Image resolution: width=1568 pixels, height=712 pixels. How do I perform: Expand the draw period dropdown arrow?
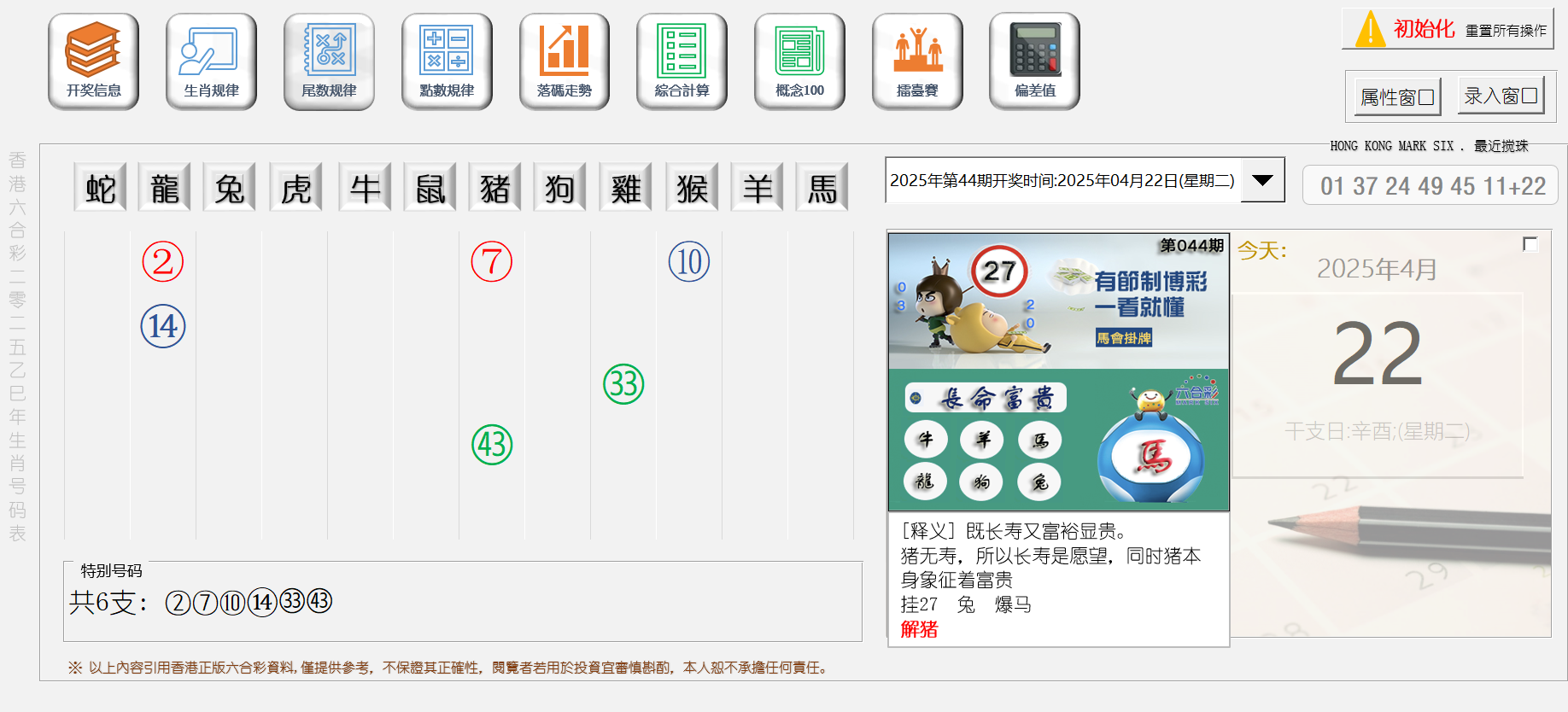click(1262, 180)
